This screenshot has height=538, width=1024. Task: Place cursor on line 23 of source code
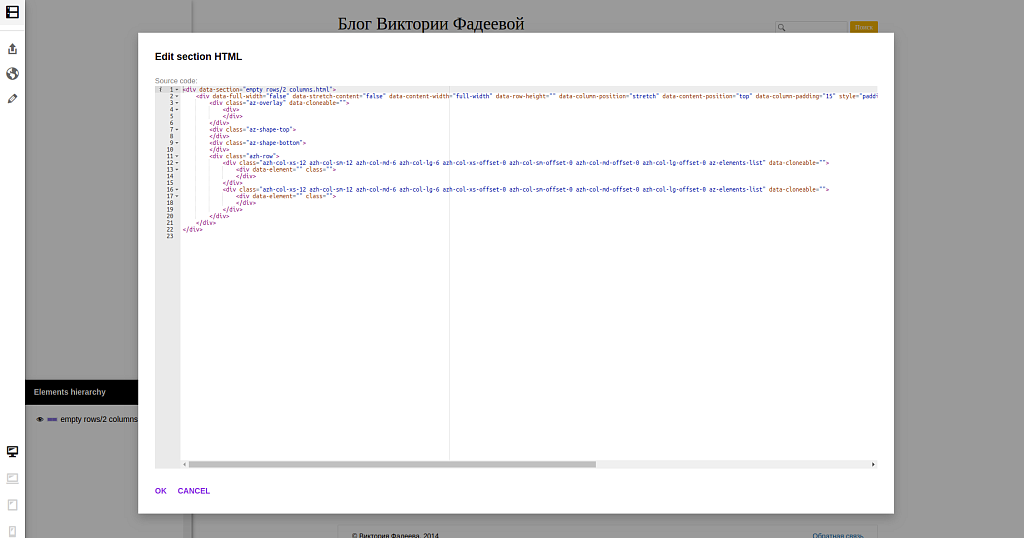coord(300,236)
